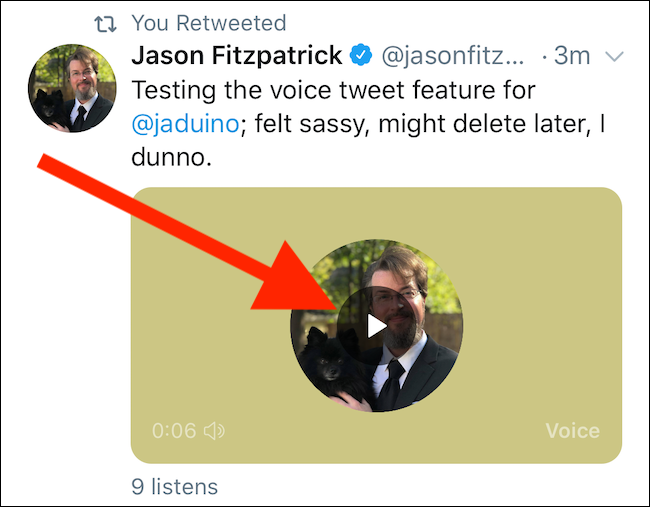Click the 0:06 duration label
The height and width of the screenshot is (507, 650).
[174, 431]
